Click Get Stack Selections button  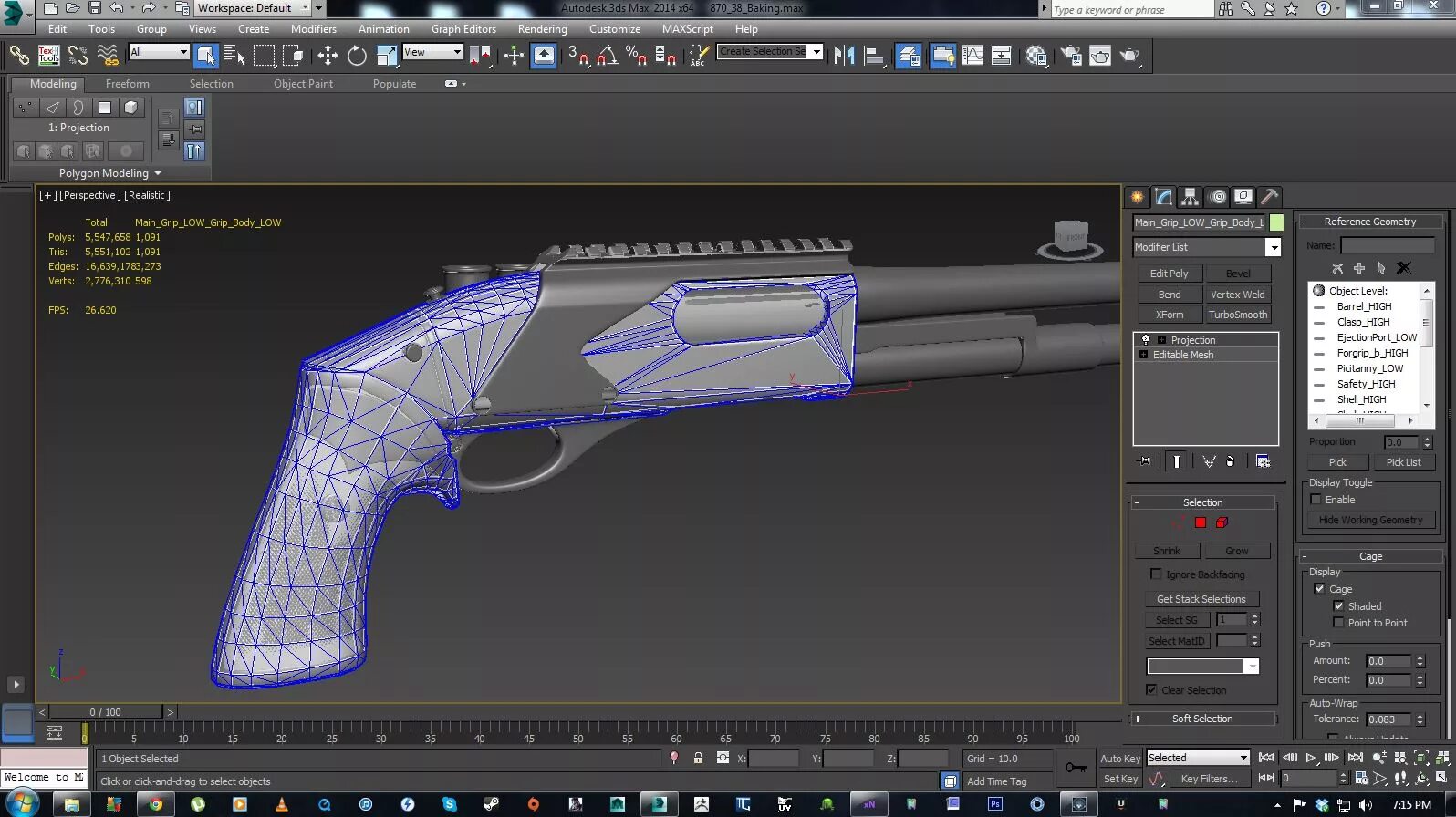click(1201, 599)
